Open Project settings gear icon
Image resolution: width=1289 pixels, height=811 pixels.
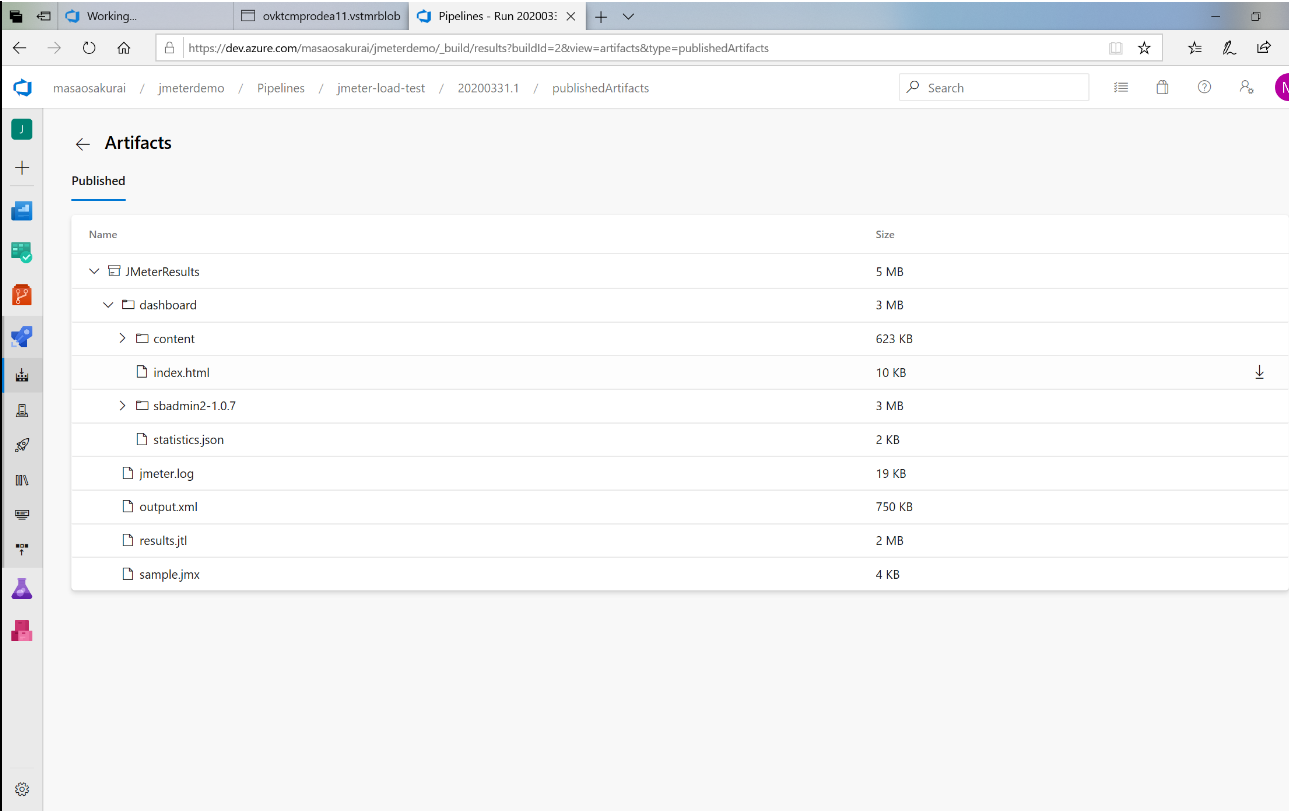click(22, 788)
